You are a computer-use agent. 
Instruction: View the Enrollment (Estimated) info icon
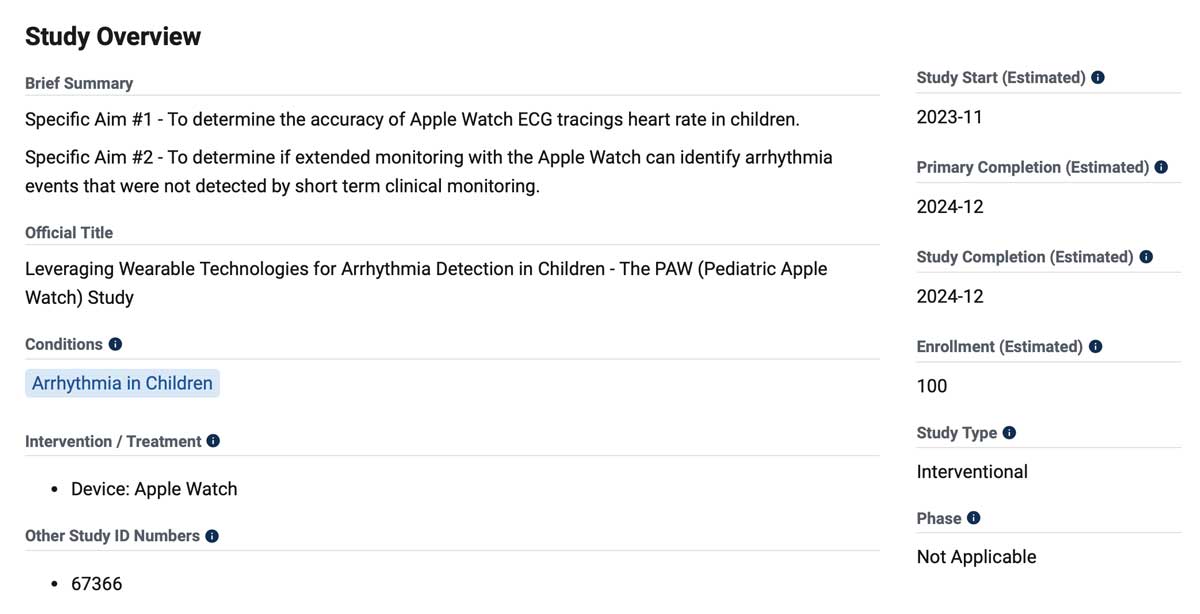pyautogui.click(x=1094, y=345)
